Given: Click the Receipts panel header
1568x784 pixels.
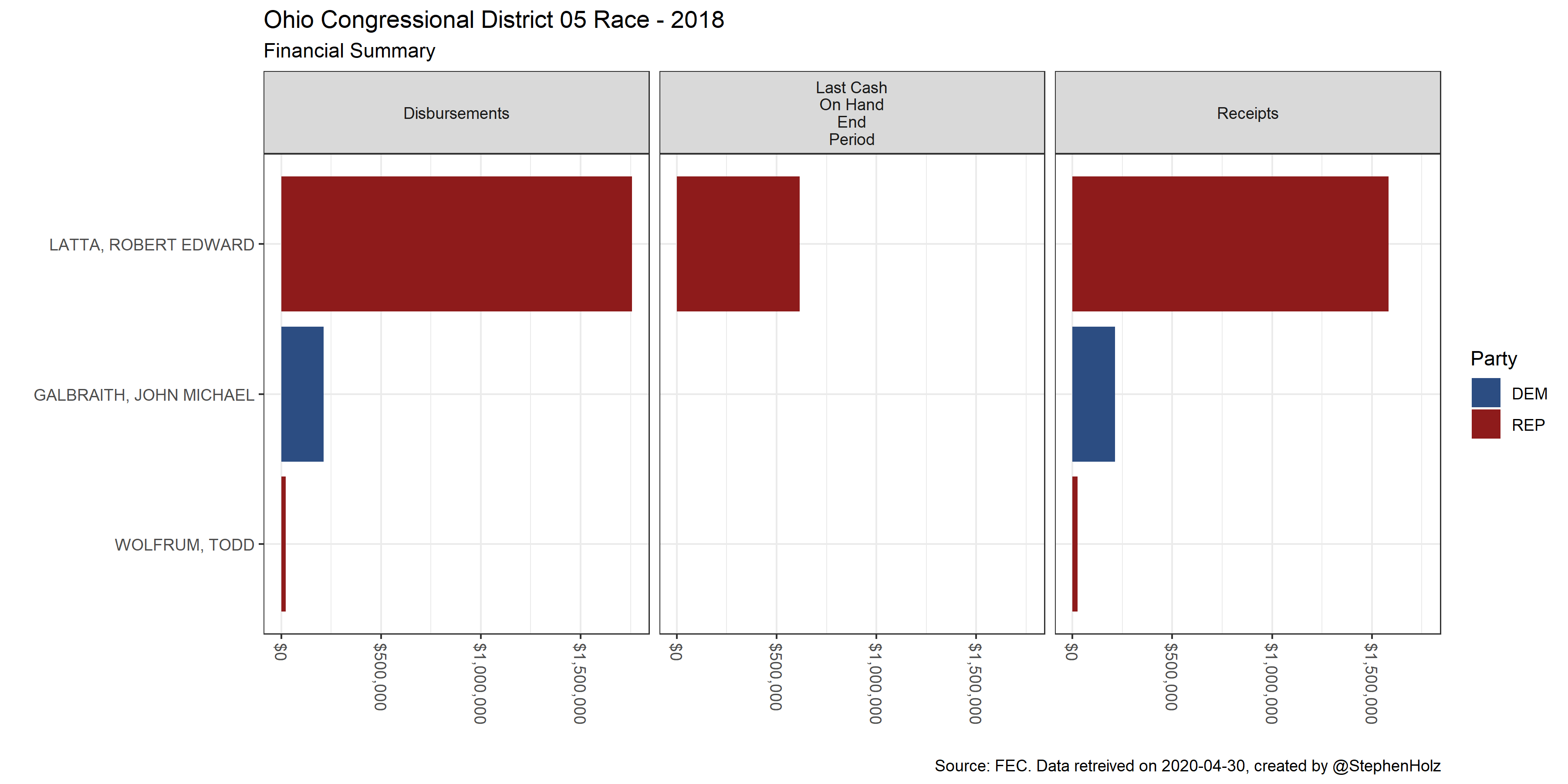Looking at the screenshot, I should tap(1247, 113).
